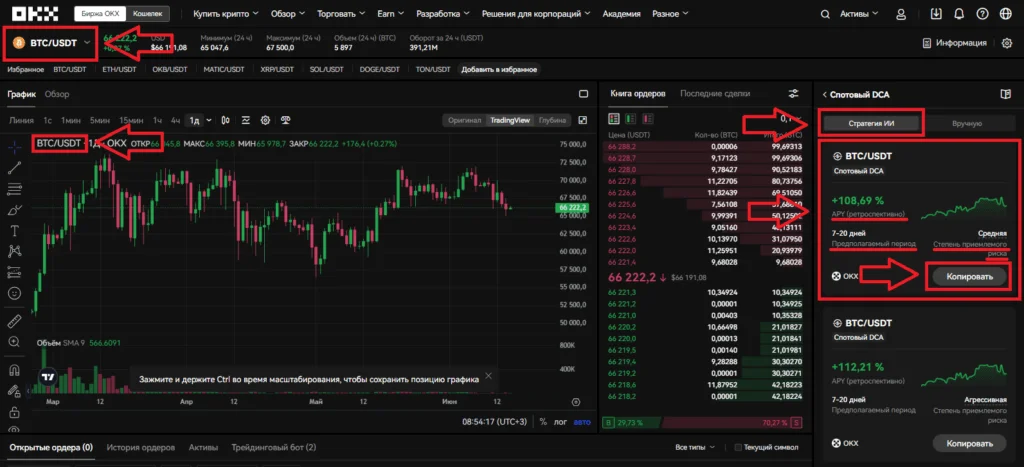1024x467 pixels.
Task: Expand the BTC/USDT pair selector
Action: point(51,43)
